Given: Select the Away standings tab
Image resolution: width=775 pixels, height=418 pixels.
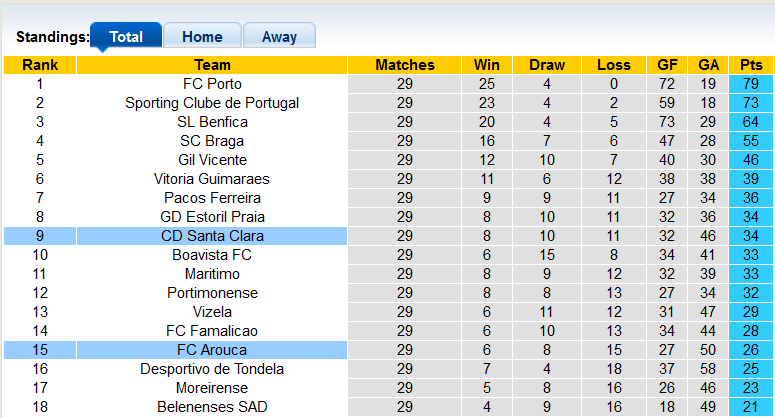Looking at the screenshot, I should pos(279,37).
